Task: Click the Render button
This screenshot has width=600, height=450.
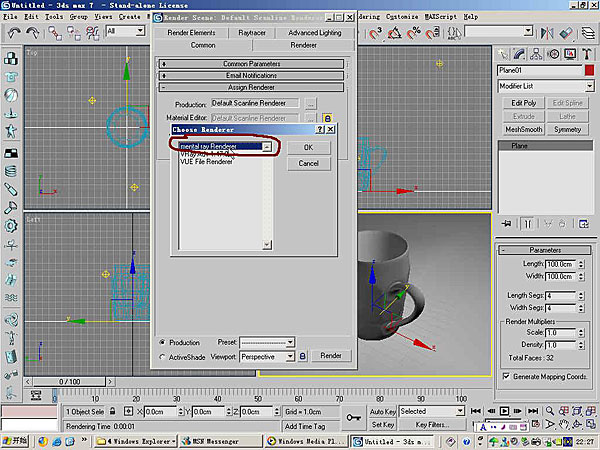Action: [x=331, y=355]
